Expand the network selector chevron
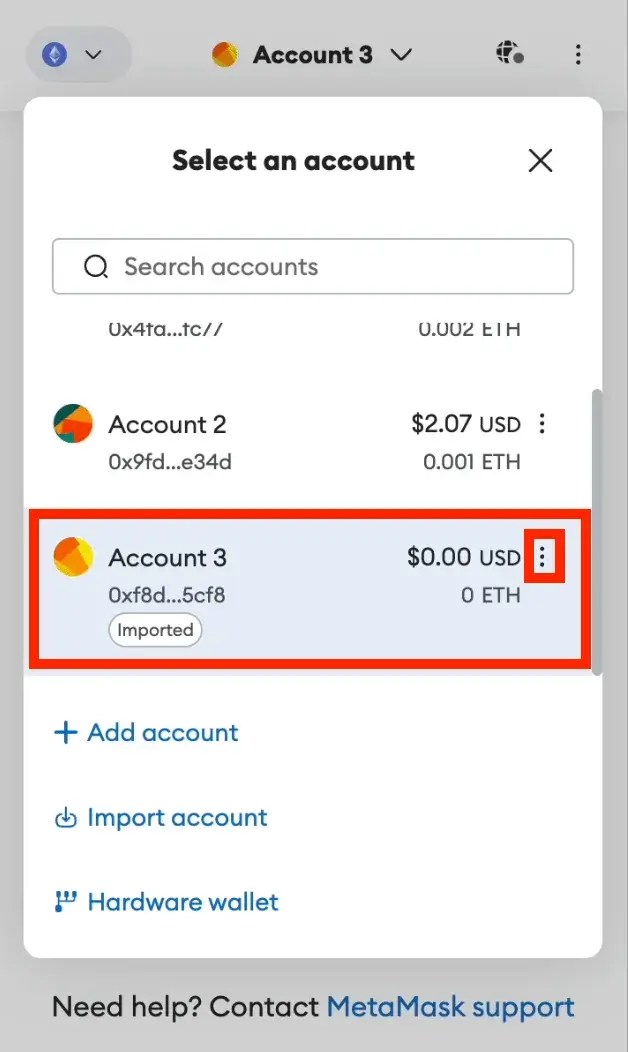 coord(95,55)
